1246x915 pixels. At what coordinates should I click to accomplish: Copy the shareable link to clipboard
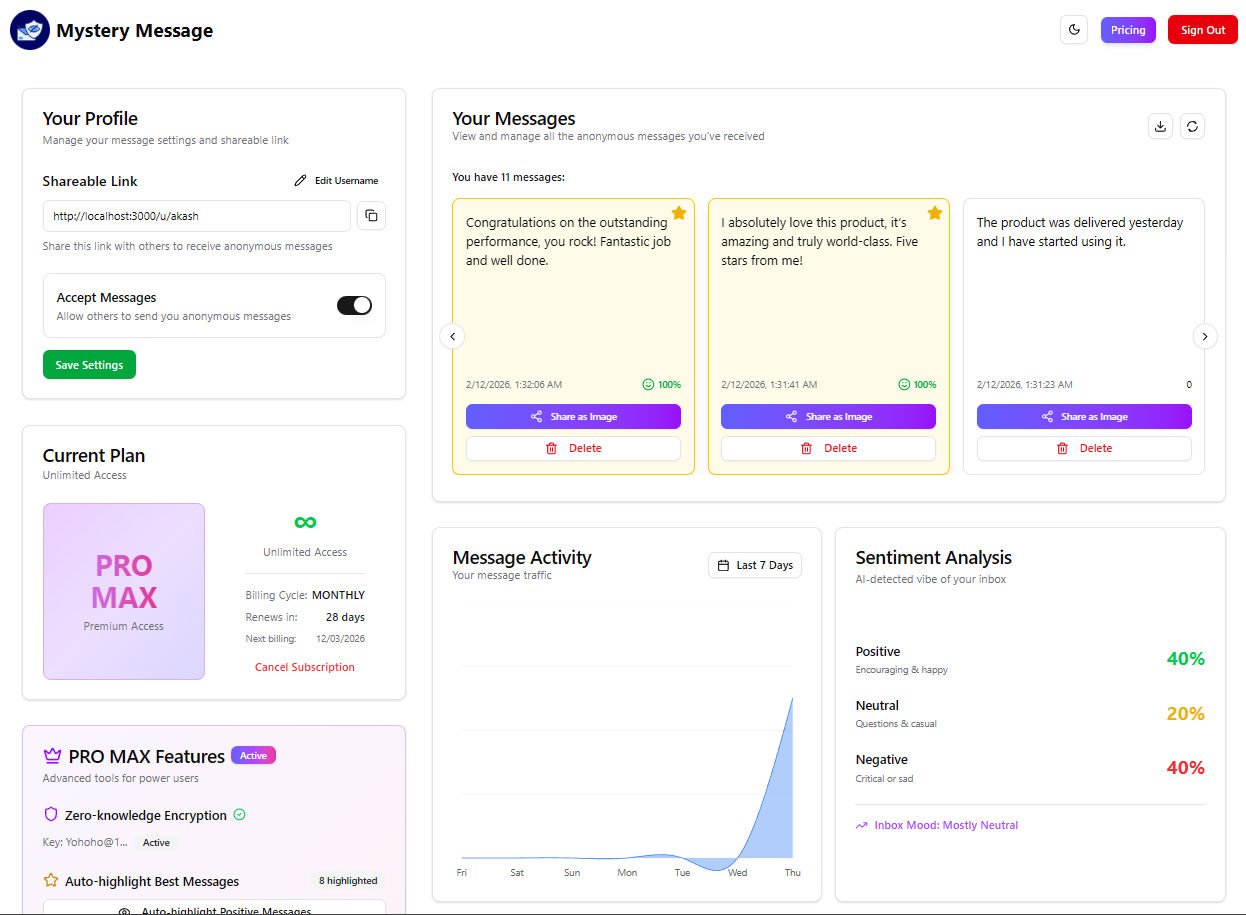(x=371, y=216)
